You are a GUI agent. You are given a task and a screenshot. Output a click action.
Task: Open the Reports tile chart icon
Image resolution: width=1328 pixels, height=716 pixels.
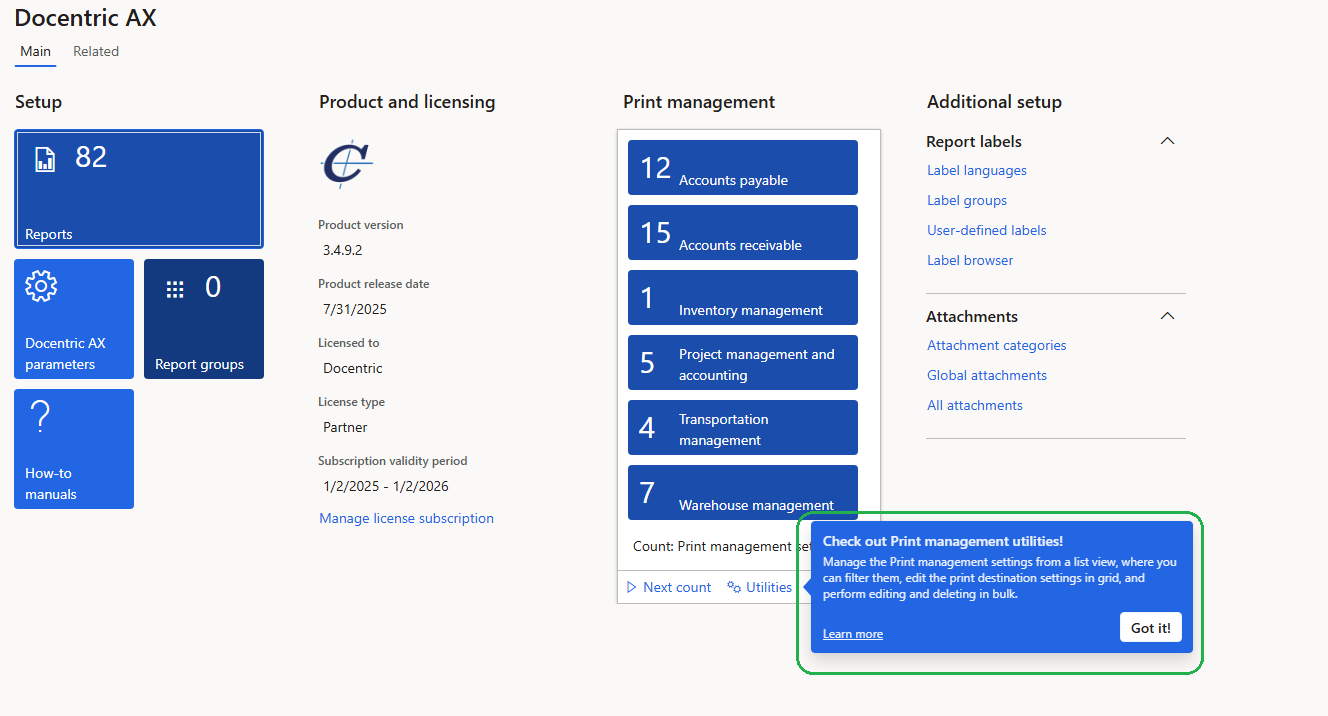(45, 159)
